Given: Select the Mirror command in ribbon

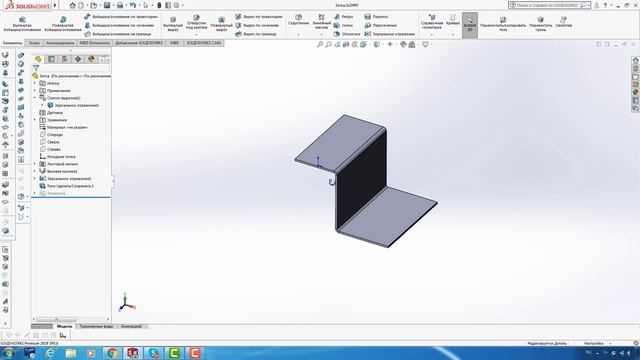Looking at the screenshot, I should [x=389, y=34].
